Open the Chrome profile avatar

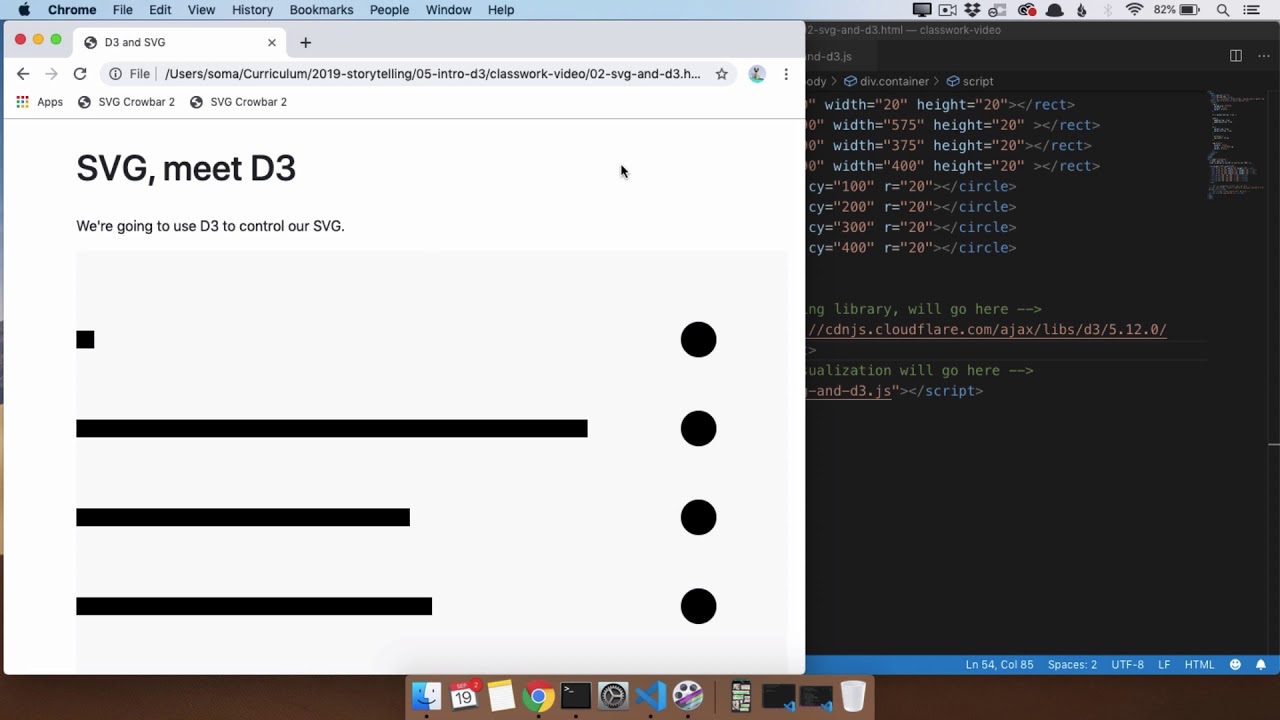point(757,74)
